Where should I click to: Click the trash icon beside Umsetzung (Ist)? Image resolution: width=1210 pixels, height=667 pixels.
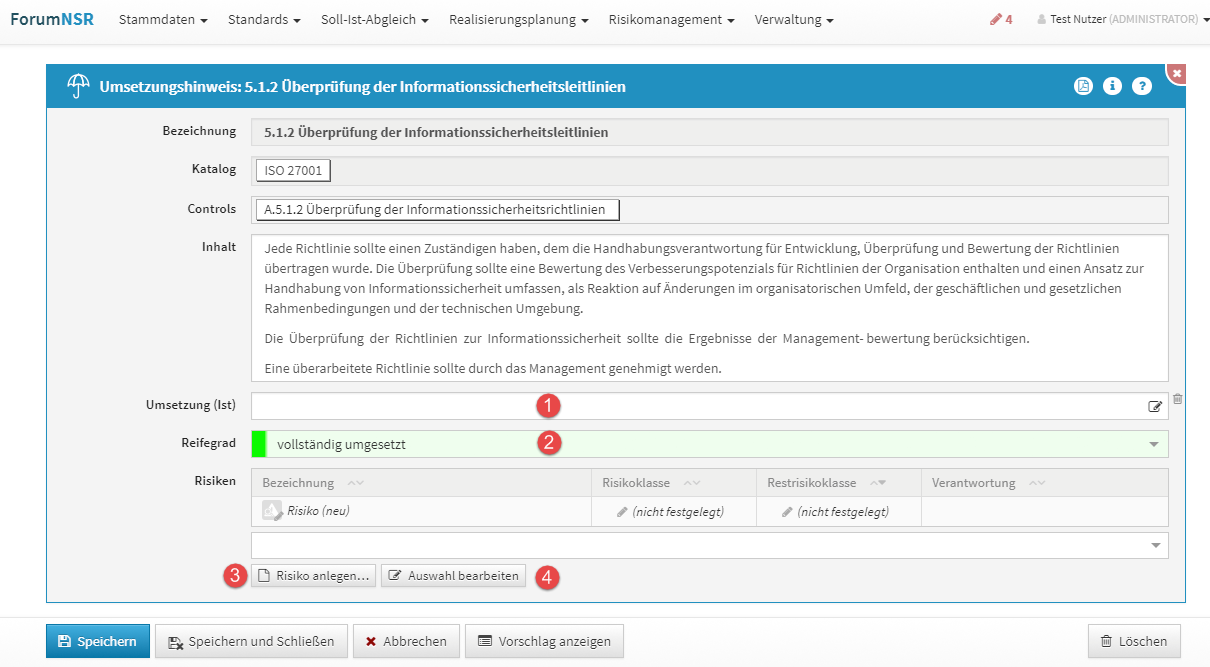(1178, 399)
